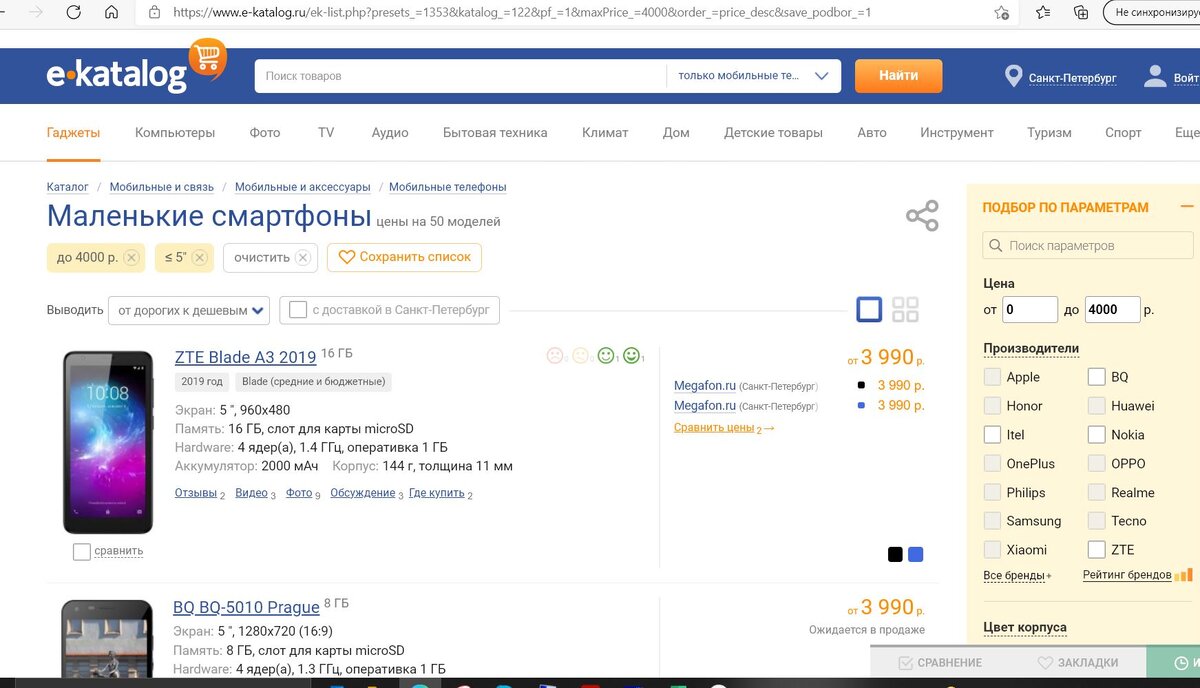The width and height of the screenshot is (1200, 688).
Task: Open ZTE Blade A3 2019 product link
Action: point(245,357)
